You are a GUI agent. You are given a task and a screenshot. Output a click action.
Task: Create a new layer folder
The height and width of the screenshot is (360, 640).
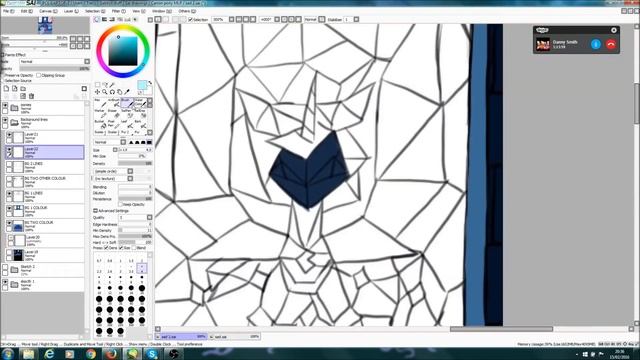(x=23, y=89)
